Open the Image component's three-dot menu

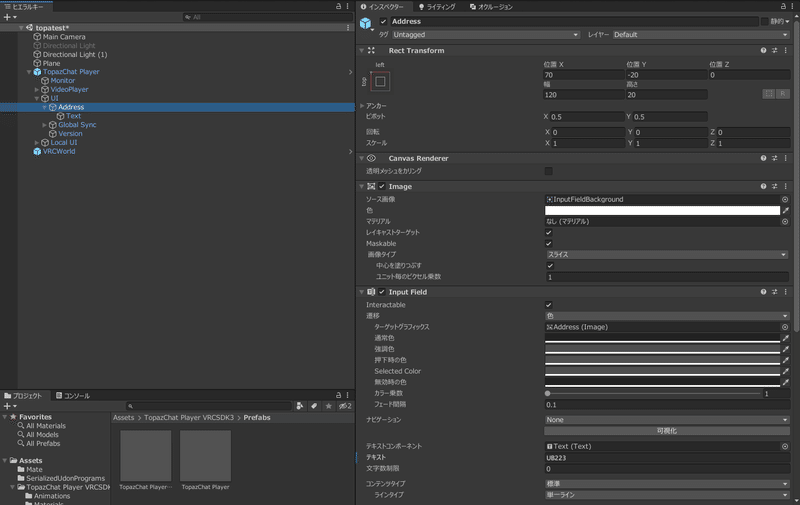tap(786, 186)
